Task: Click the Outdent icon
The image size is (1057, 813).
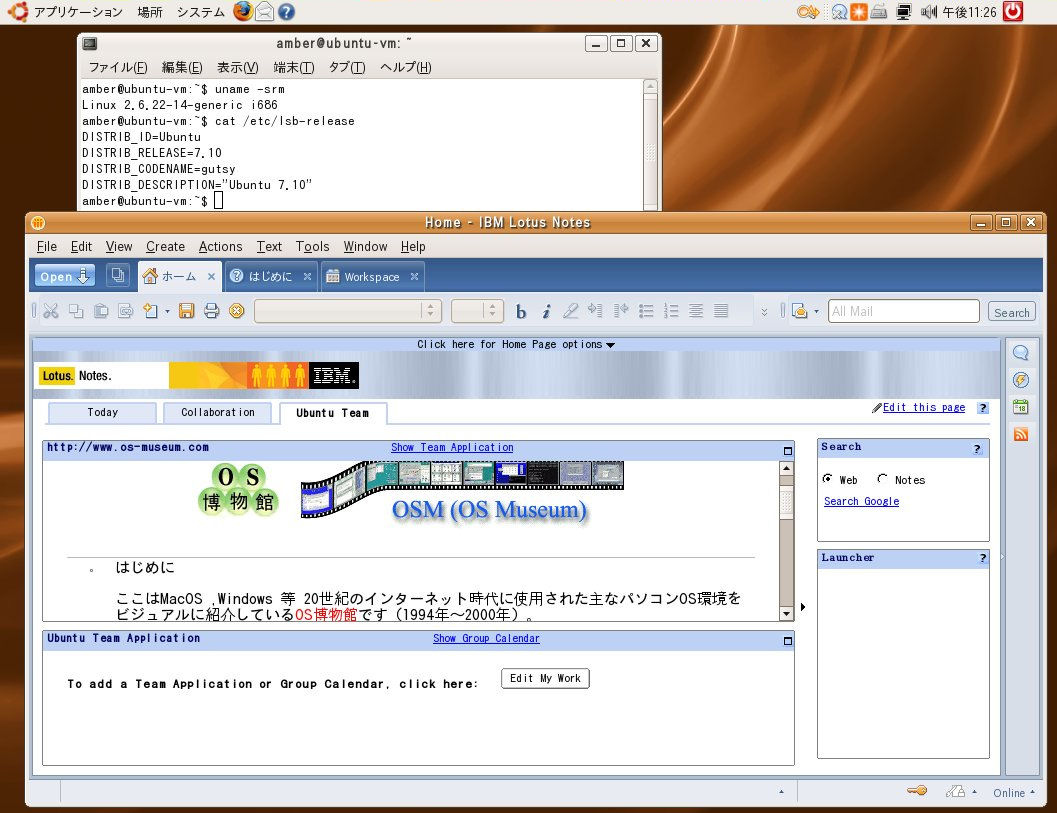Action: pyautogui.click(x=621, y=311)
